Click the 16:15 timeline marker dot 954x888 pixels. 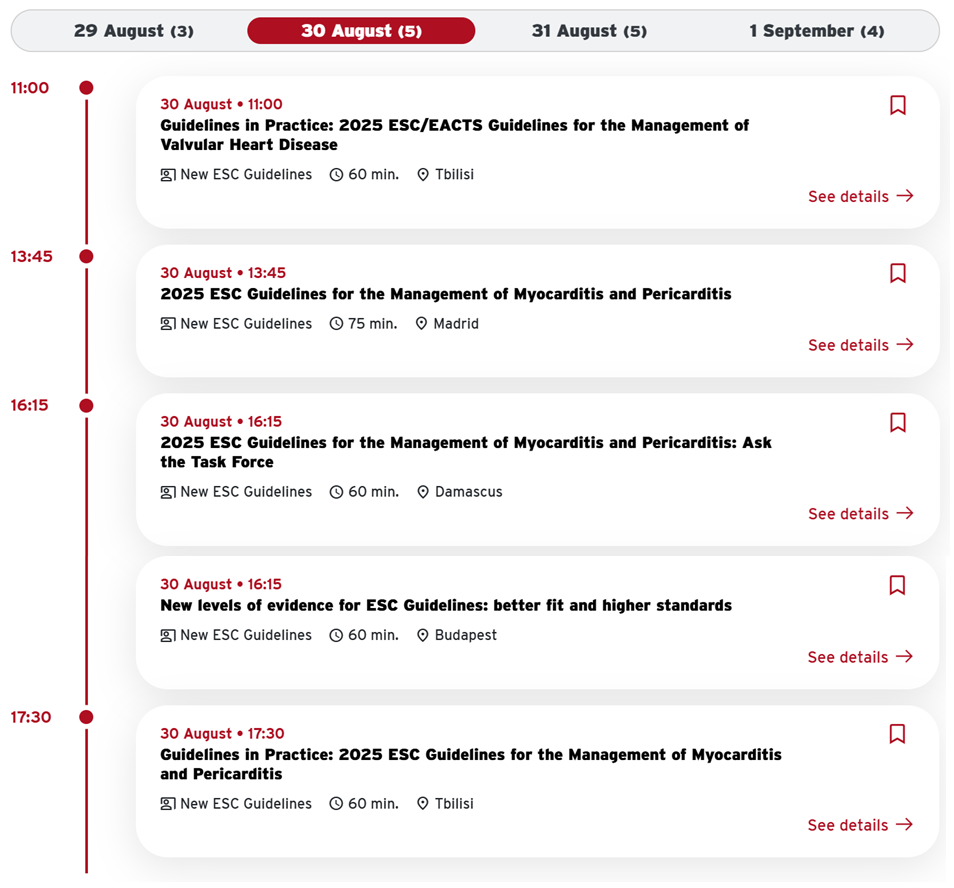pos(86,405)
